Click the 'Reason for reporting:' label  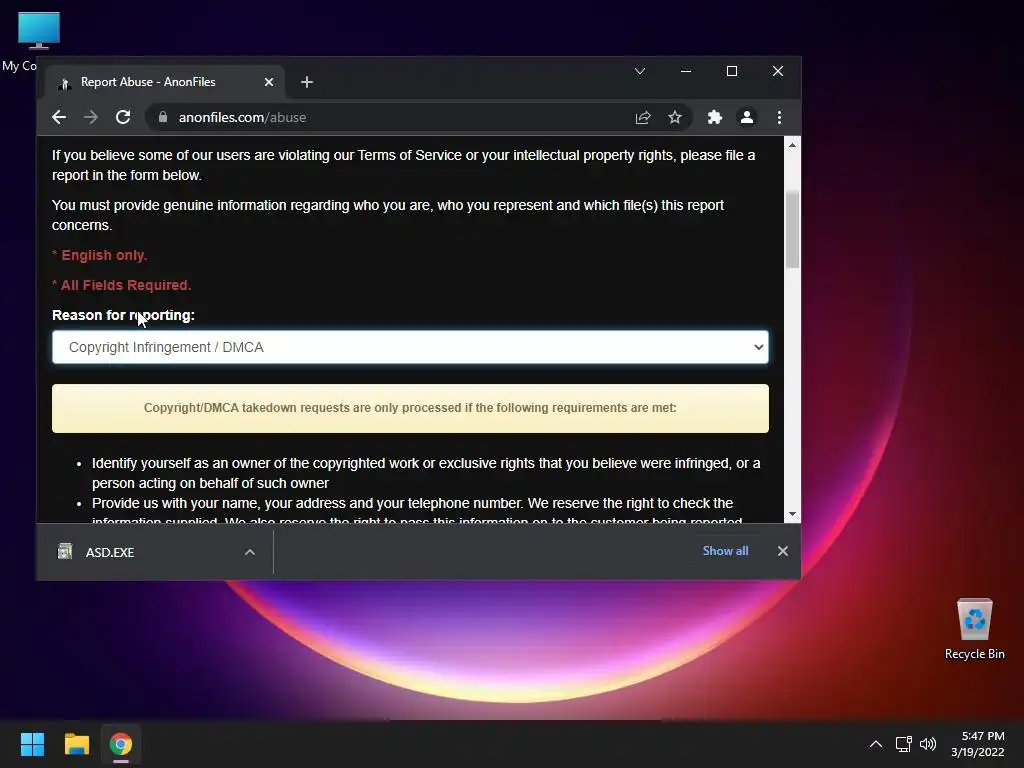(123, 315)
